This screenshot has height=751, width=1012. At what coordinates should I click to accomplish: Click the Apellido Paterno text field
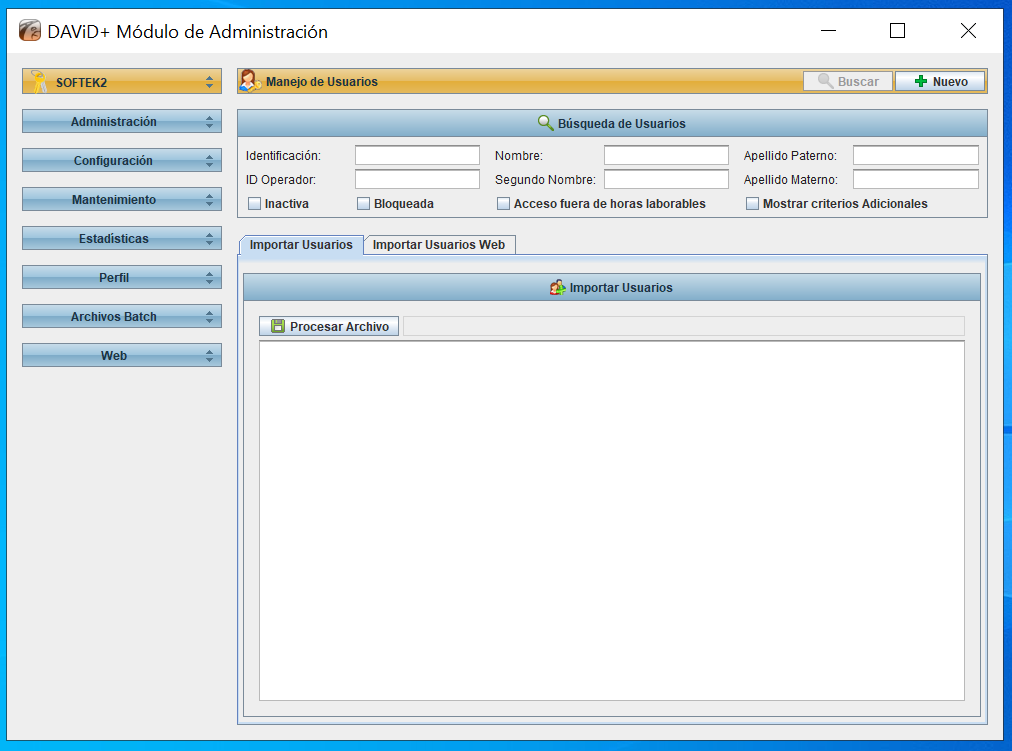pos(915,156)
